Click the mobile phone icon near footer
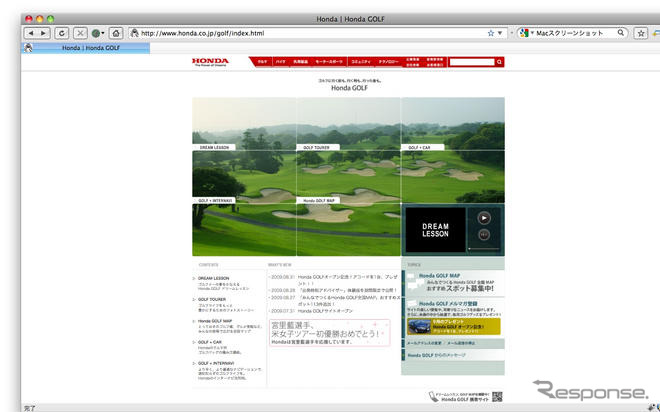Image resolution: width=660 pixels, height=412 pixels. (x=433, y=396)
